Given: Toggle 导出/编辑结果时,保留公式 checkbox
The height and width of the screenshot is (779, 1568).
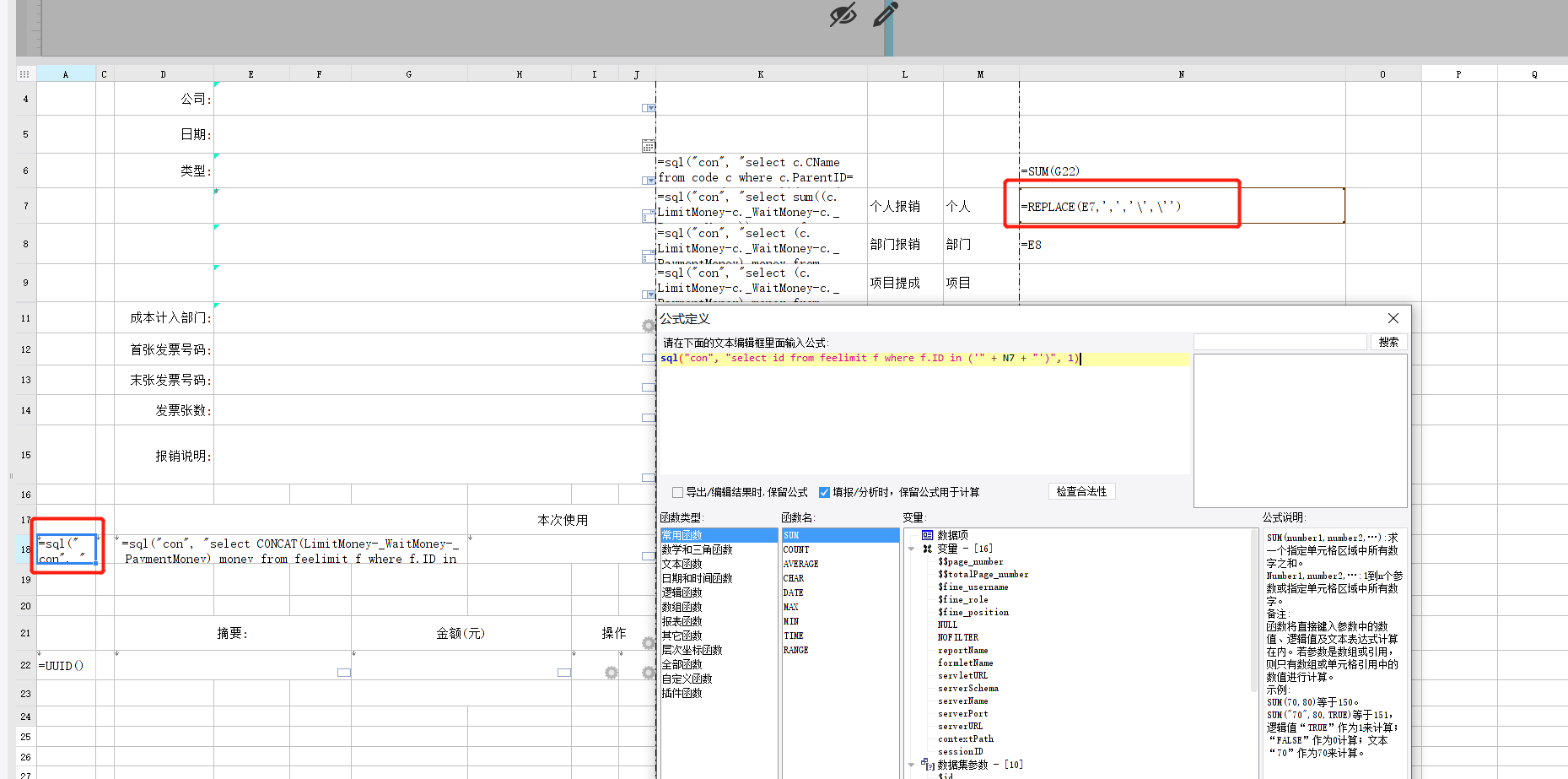Looking at the screenshot, I should [x=677, y=492].
